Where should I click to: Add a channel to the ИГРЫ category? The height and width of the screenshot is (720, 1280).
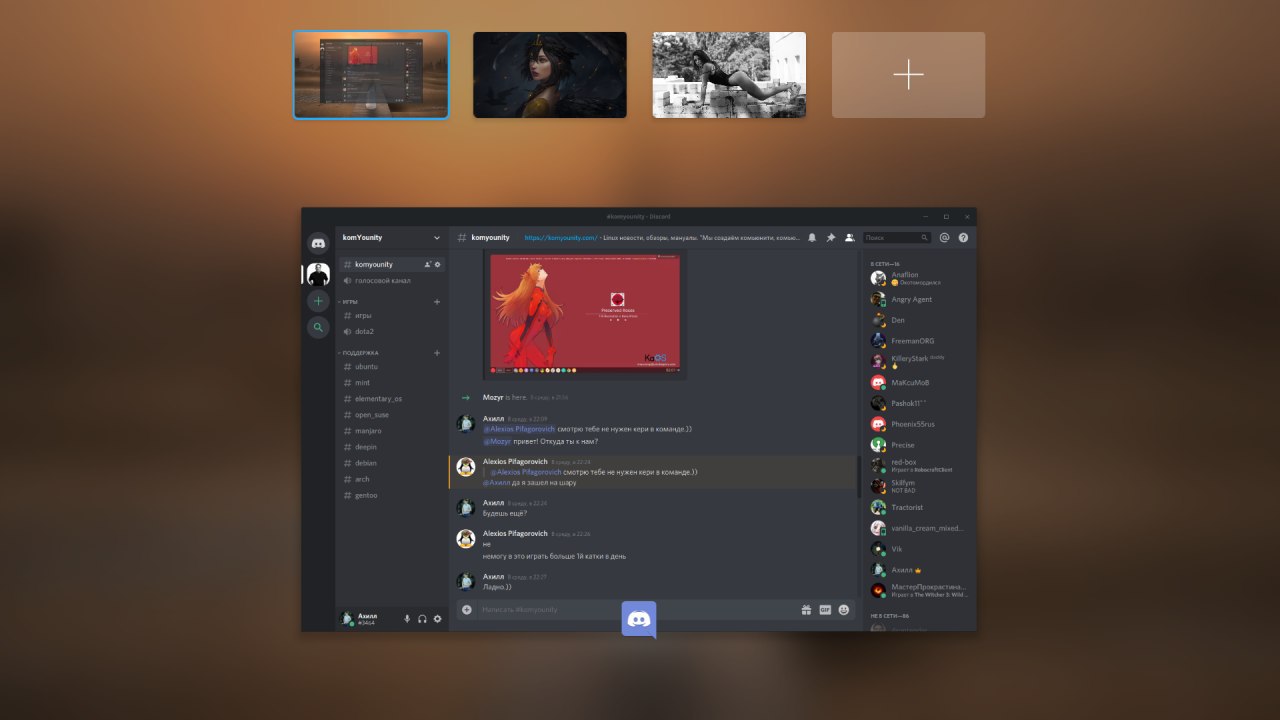coord(437,301)
